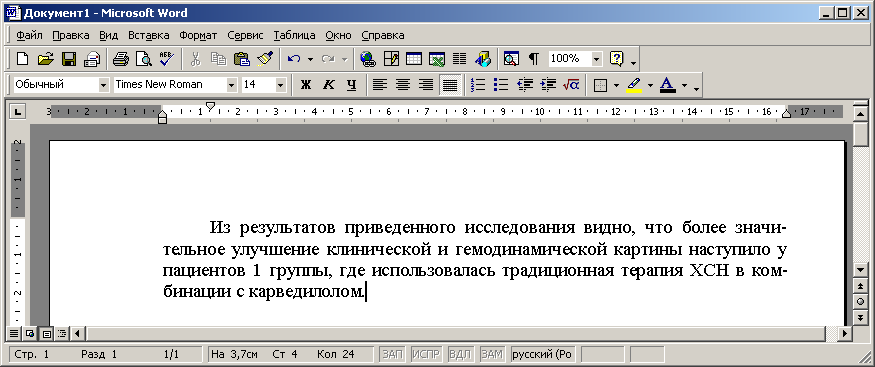
Task: Show the Drawing toolbar
Action: click(482, 58)
